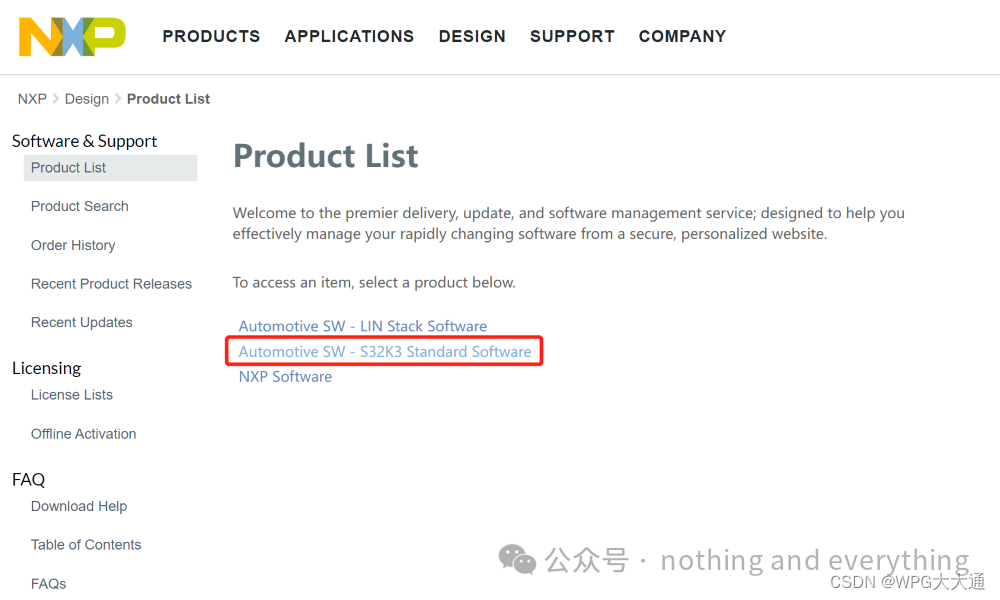The width and height of the screenshot is (1000, 600).
Task: View Recent Product Releases
Action: coord(112,284)
